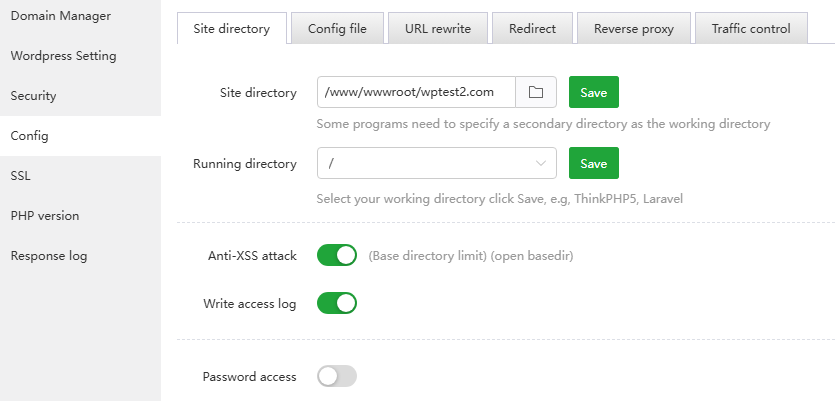Image resolution: width=835 pixels, height=401 pixels.
Task: Open the PHP version sidebar item
Action: coord(45,215)
